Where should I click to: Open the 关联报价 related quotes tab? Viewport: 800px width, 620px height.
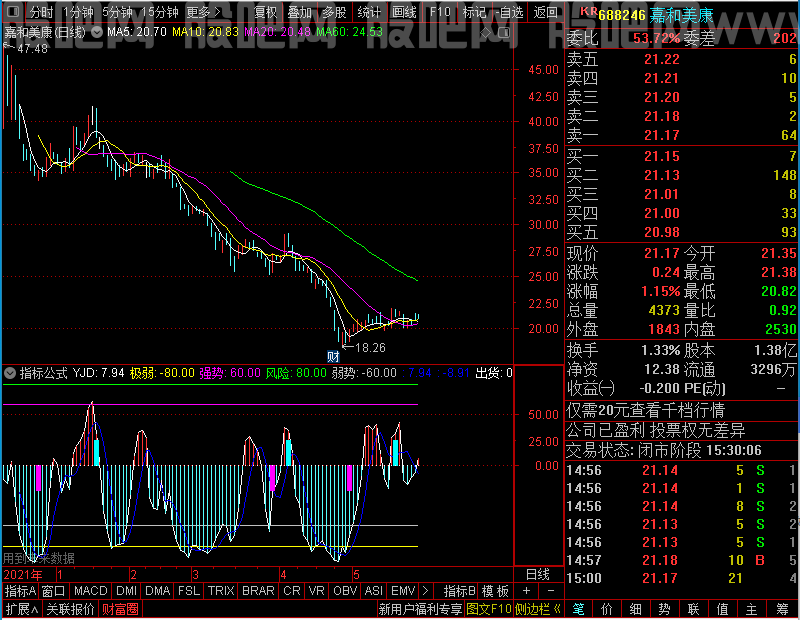(70, 609)
